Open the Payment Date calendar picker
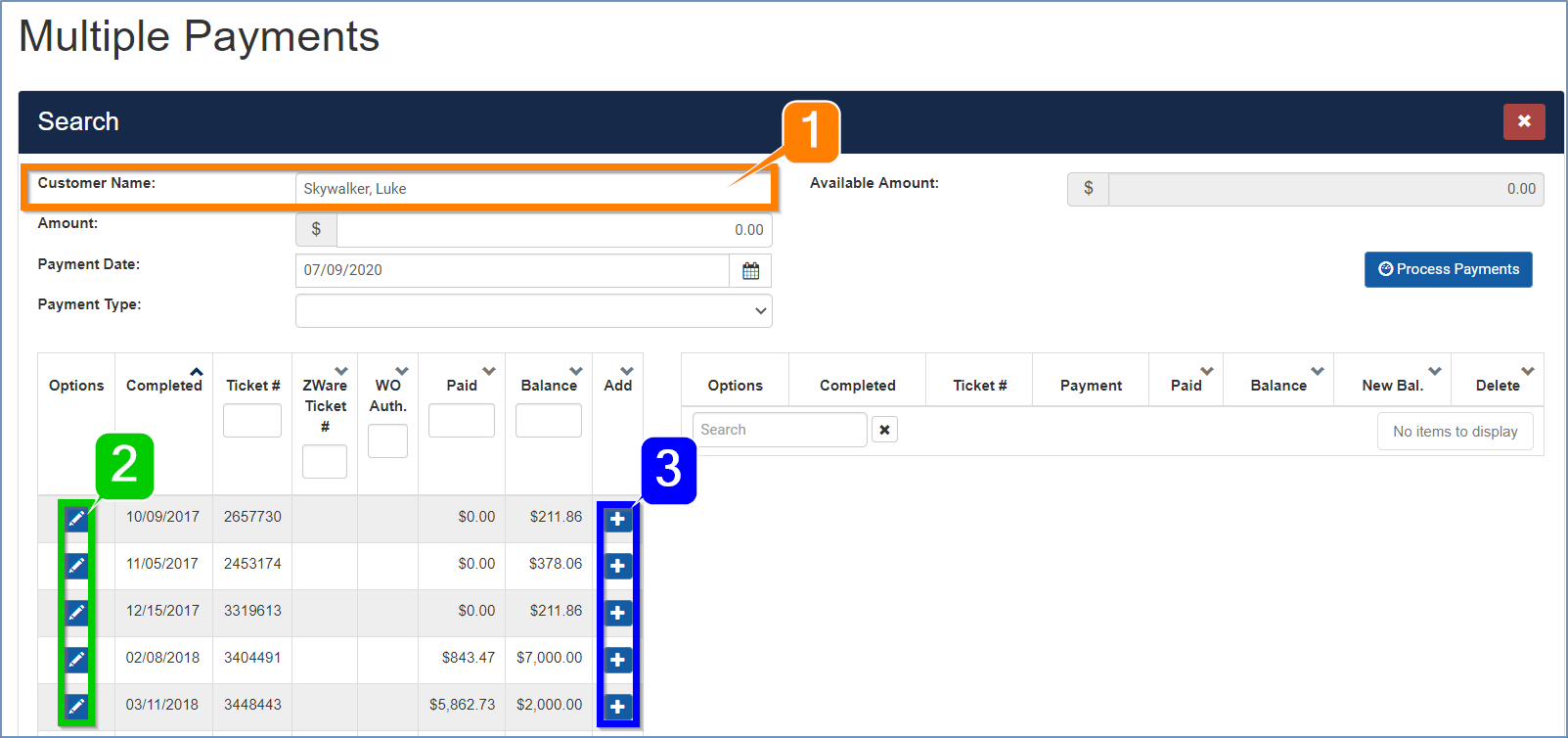The height and width of the screenshot is (738, 1568). 750,271
